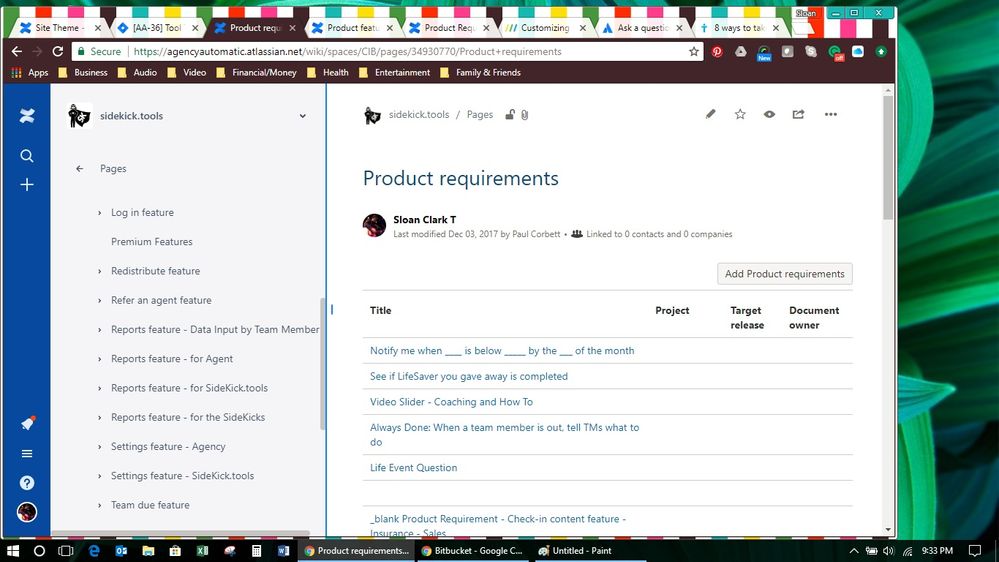Click sidebar horizontal scrollbar
999x562 pixels.
coord(180,533)
